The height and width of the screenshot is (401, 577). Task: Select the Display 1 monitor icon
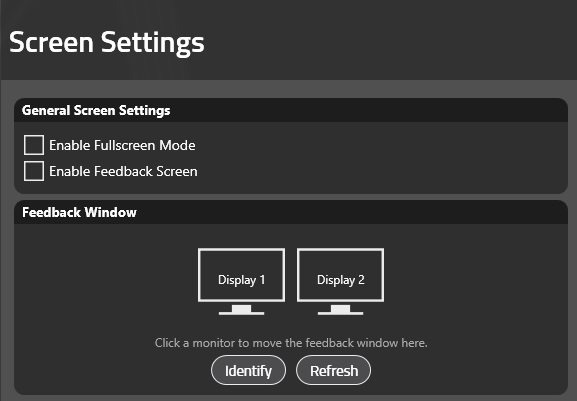241,281
